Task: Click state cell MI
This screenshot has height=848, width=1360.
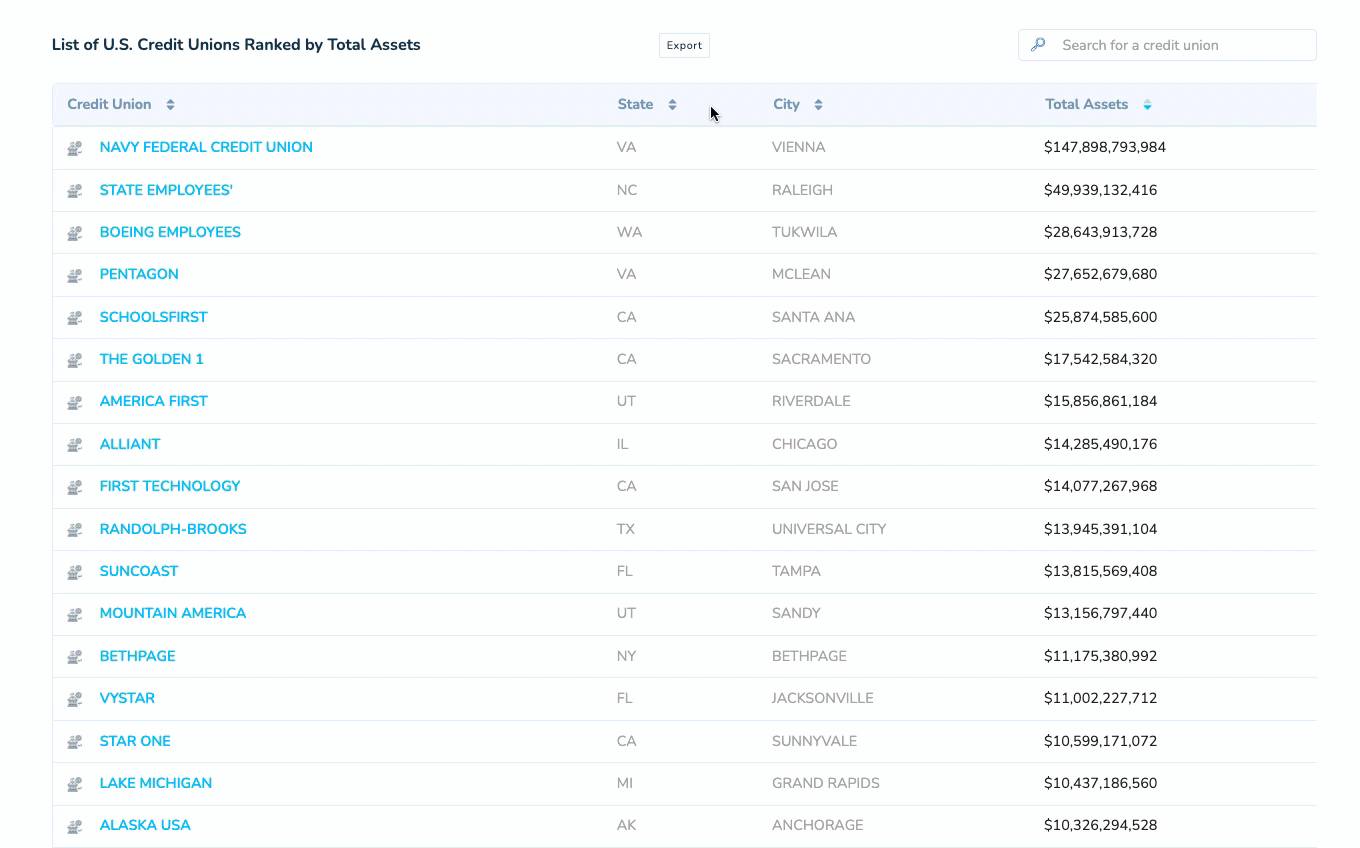Action: click(x=625, y=783)
